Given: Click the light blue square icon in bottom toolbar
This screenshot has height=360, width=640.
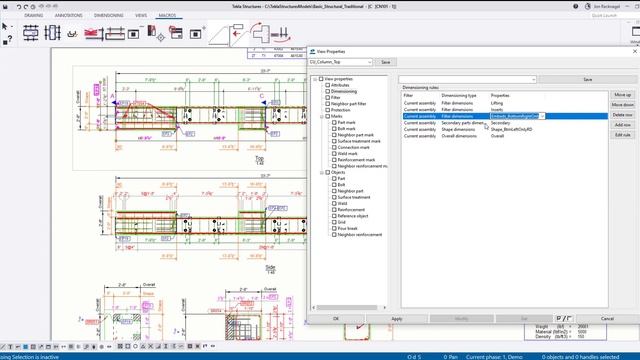Looking at the screenshot, I should [x=25, y=347].
